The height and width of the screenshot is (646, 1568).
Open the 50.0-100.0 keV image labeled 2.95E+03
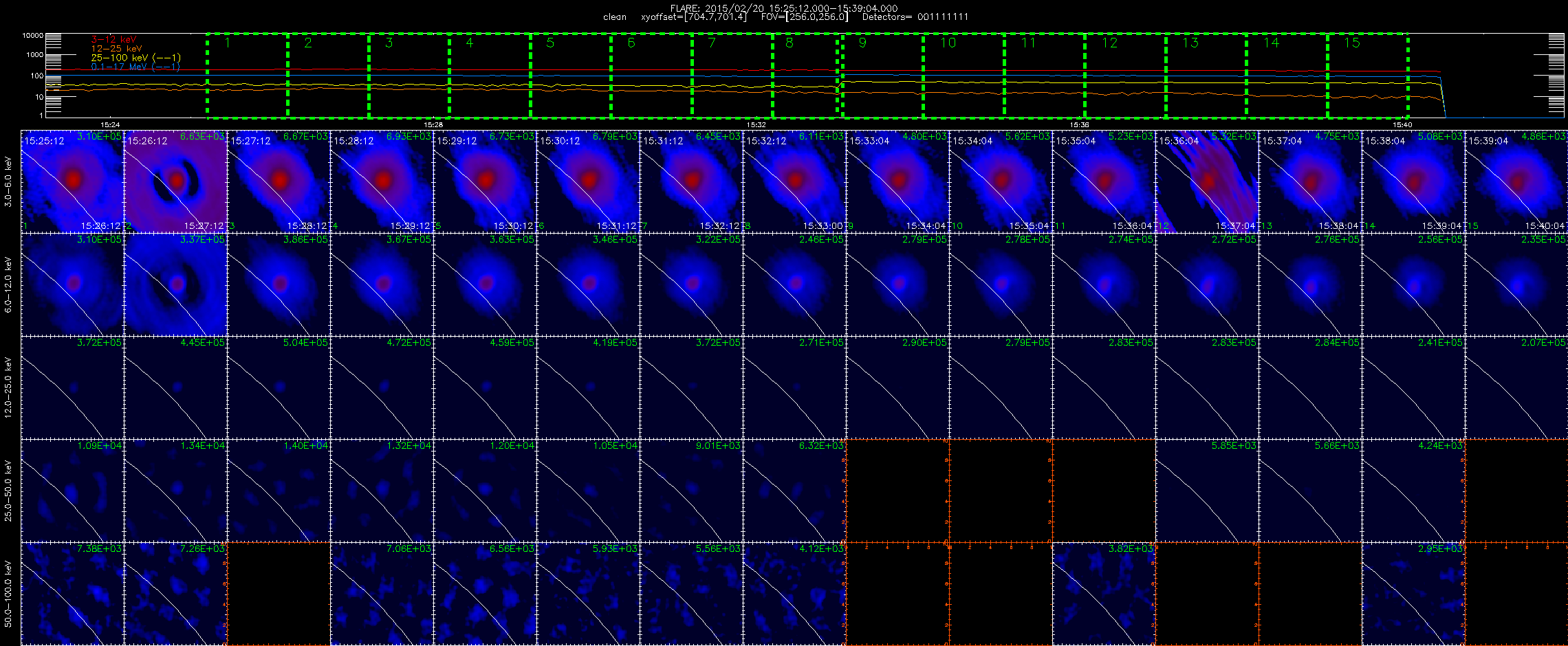[1413, 594]
